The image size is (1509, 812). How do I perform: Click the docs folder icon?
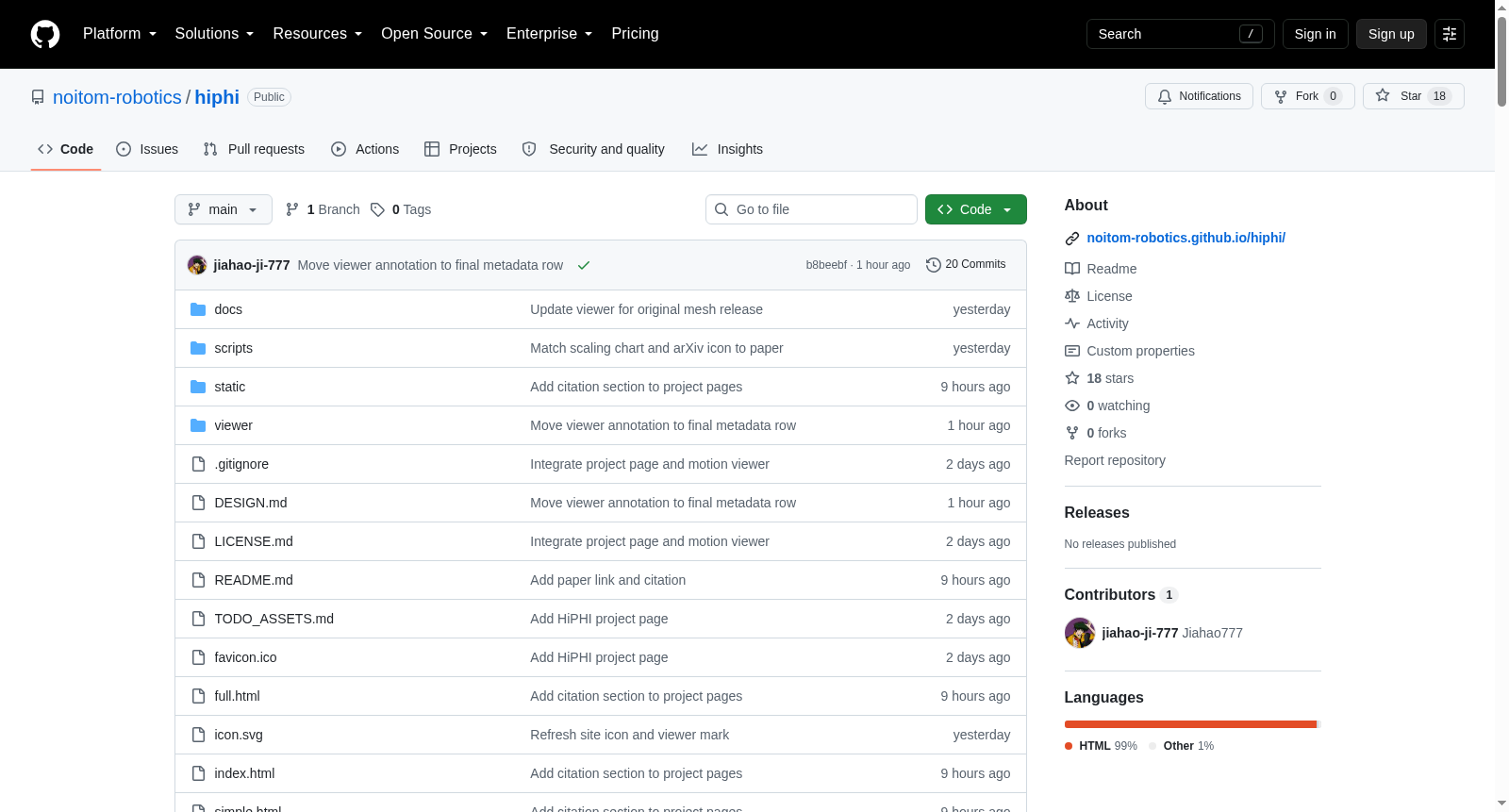click(x=198, y=309)
